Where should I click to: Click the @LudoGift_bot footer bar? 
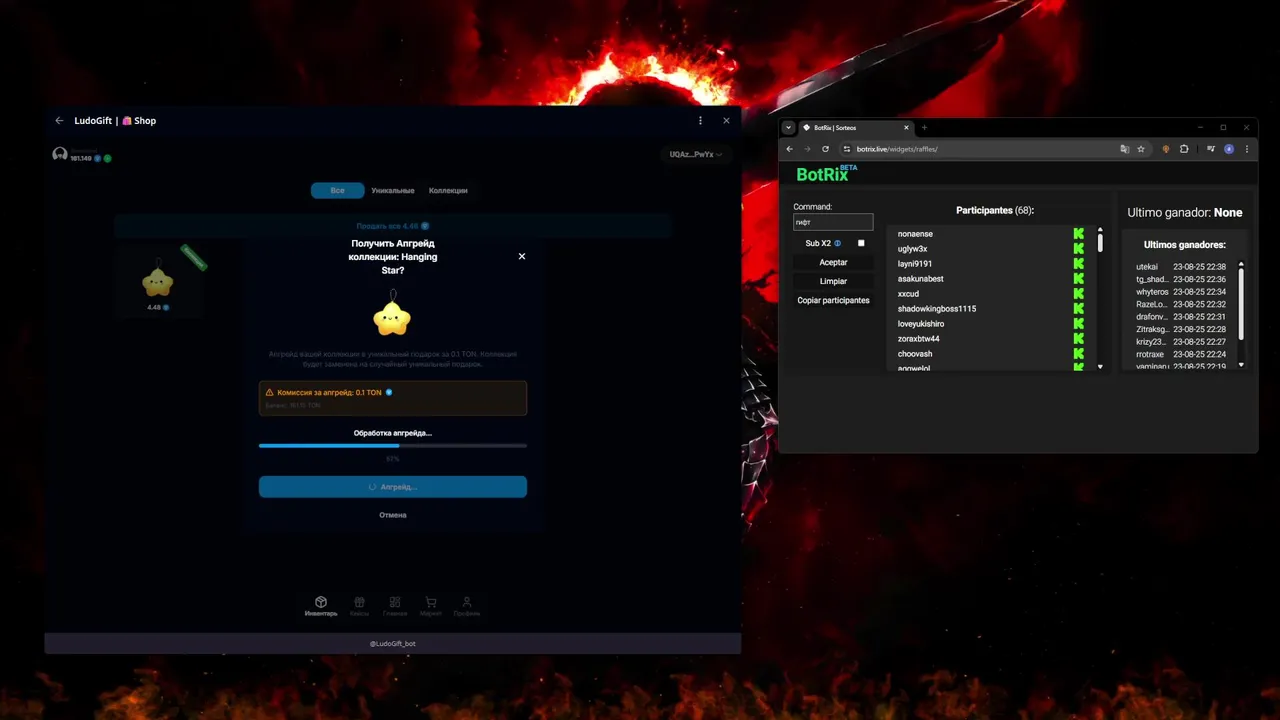coord(393,643)
